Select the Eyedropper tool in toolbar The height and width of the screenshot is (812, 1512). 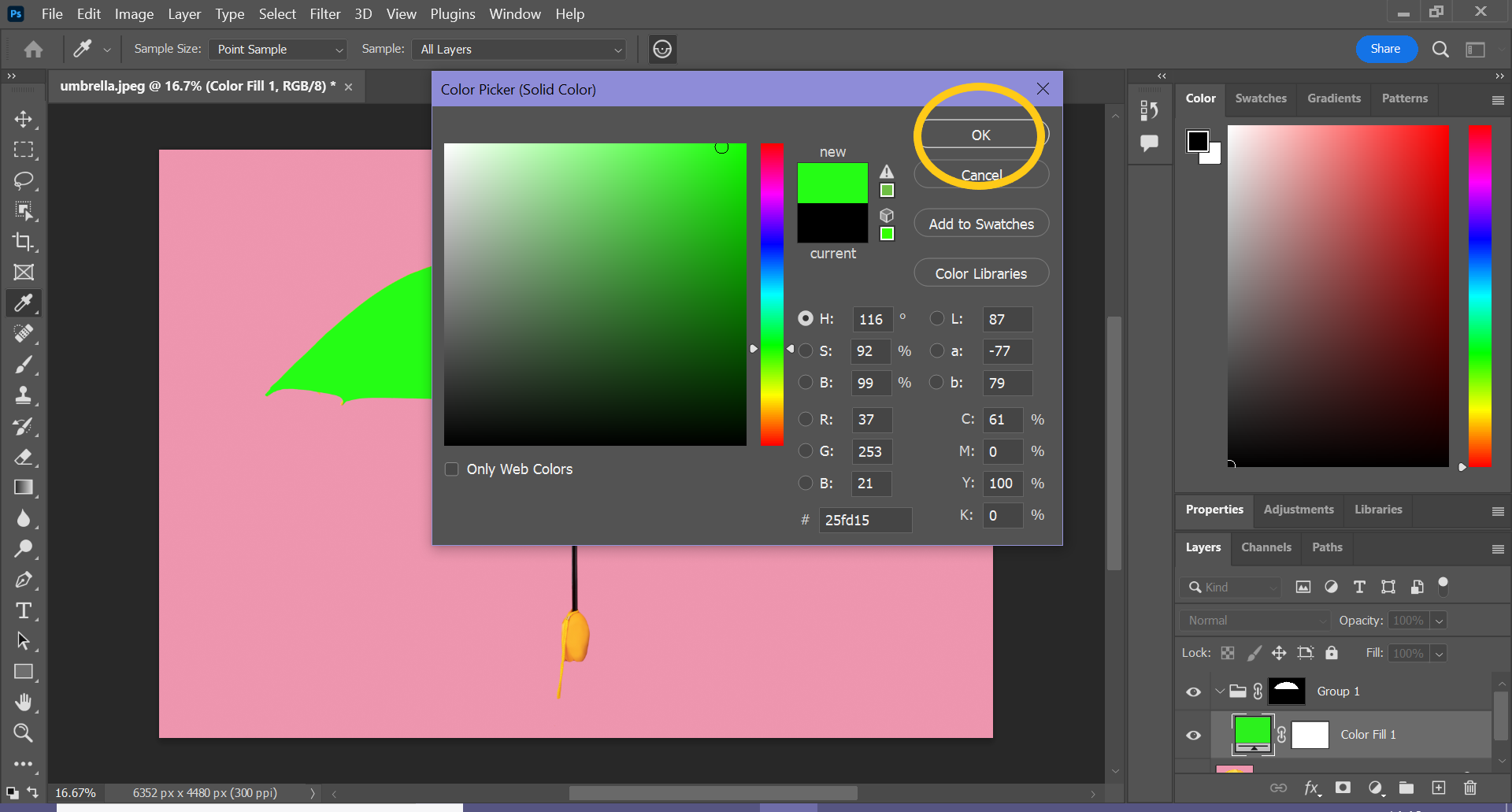coord(24,303)
